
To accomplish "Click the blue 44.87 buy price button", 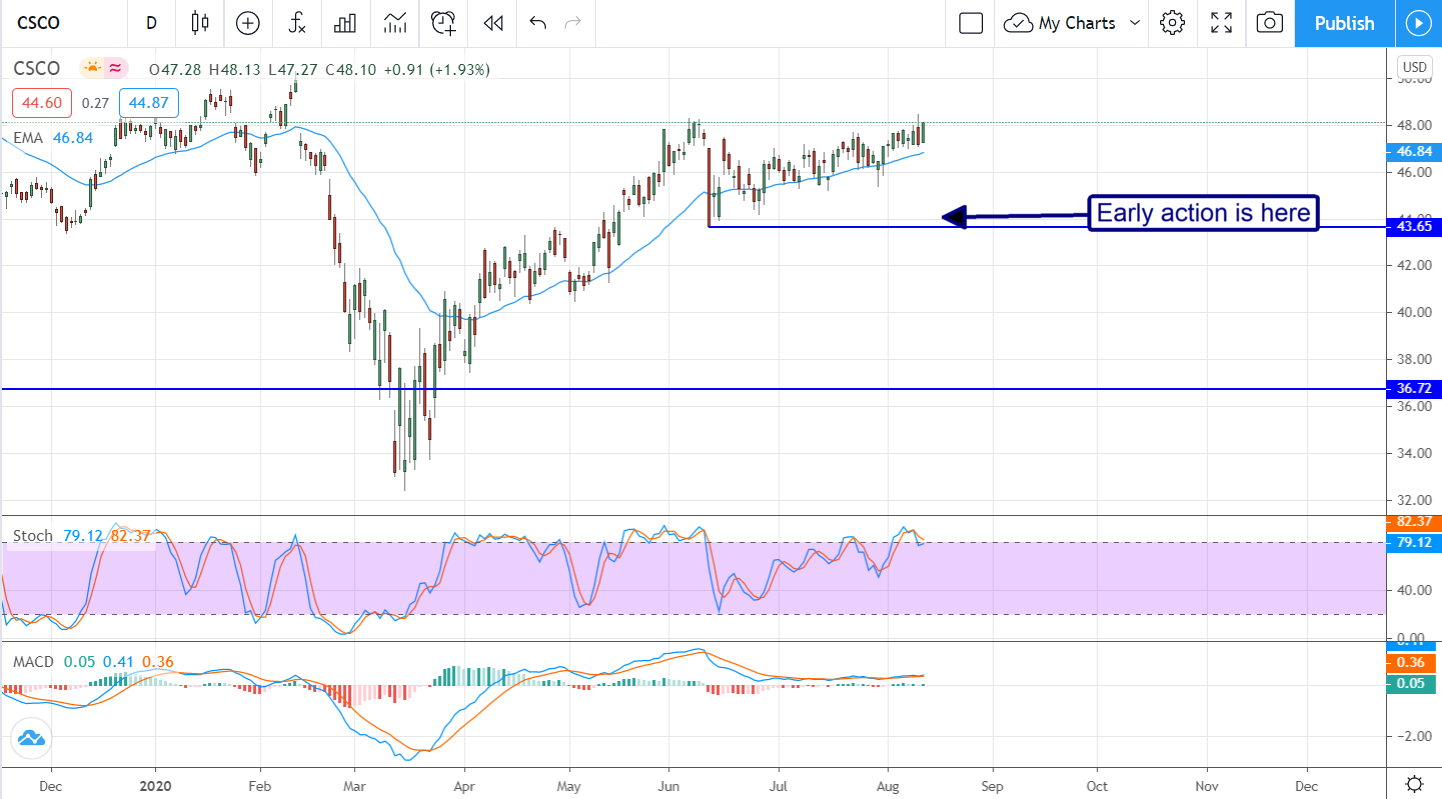I will click(148, 102).
